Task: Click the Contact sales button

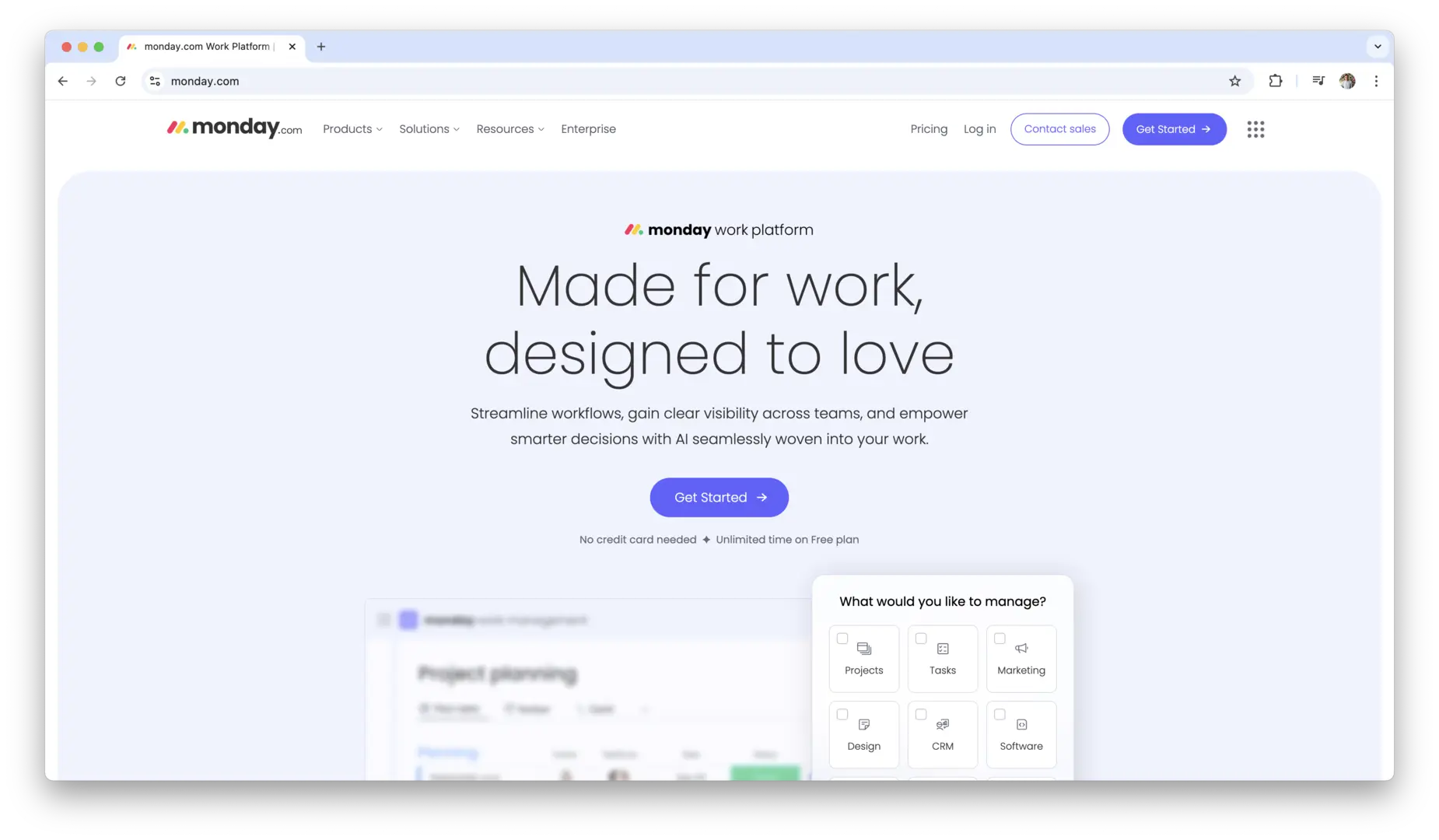Action: coord(1059,129)
